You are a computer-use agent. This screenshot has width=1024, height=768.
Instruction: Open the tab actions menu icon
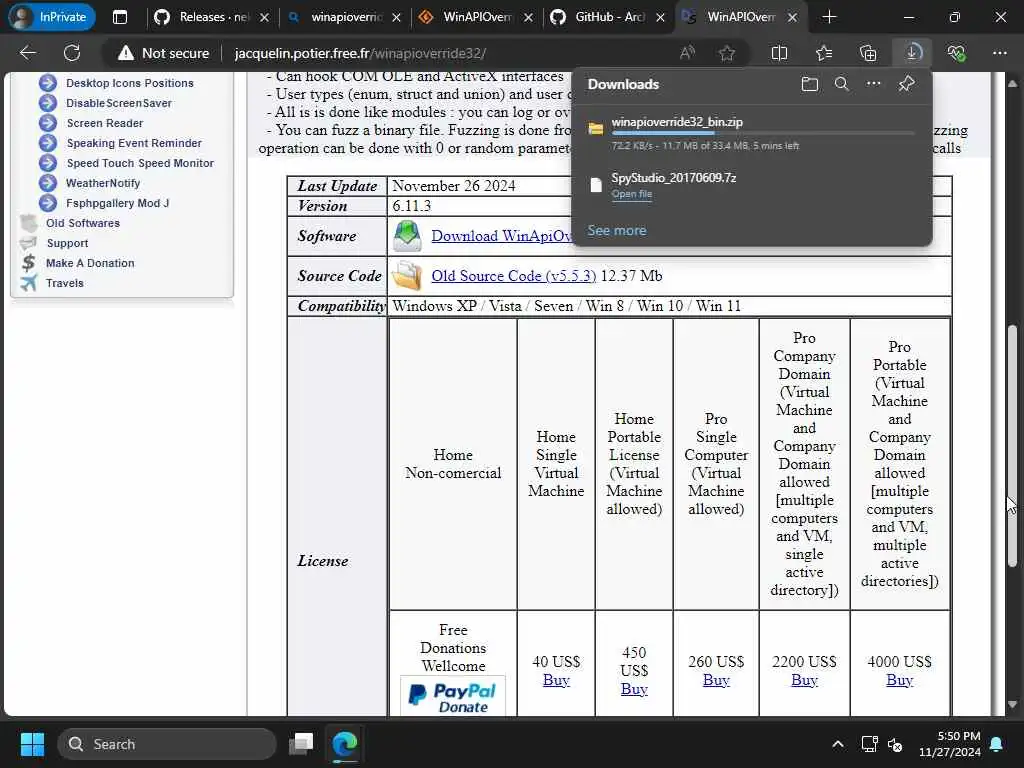(120, 18)
